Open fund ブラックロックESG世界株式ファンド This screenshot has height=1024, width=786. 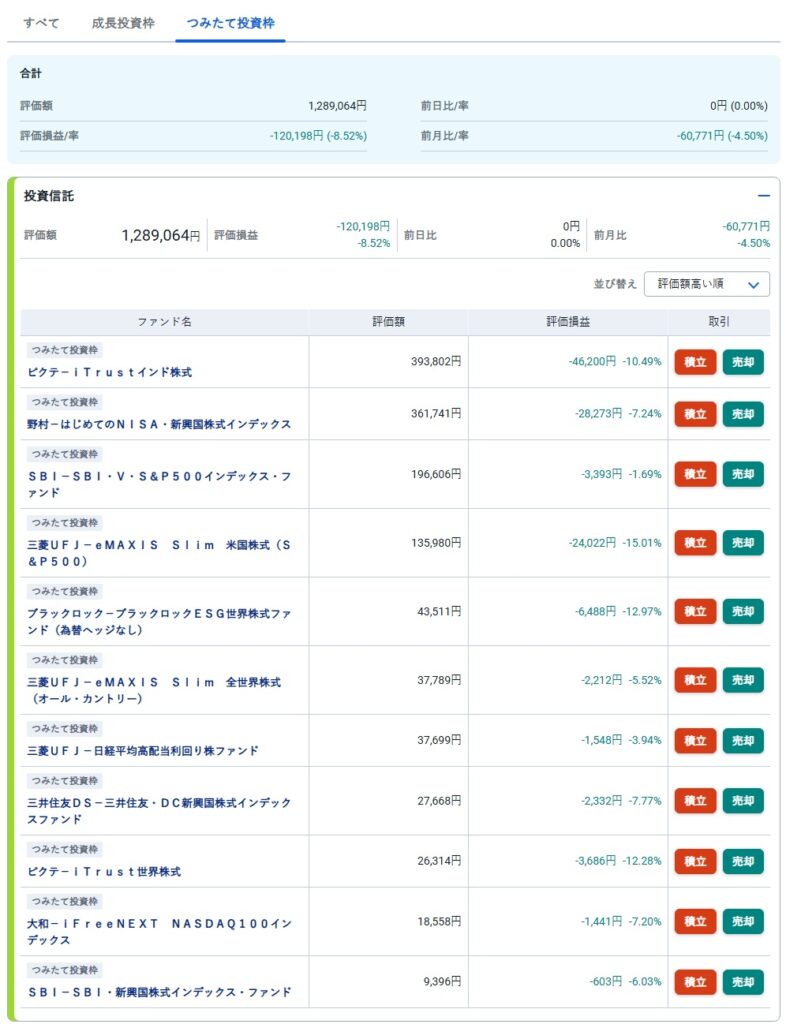[159, 622]
